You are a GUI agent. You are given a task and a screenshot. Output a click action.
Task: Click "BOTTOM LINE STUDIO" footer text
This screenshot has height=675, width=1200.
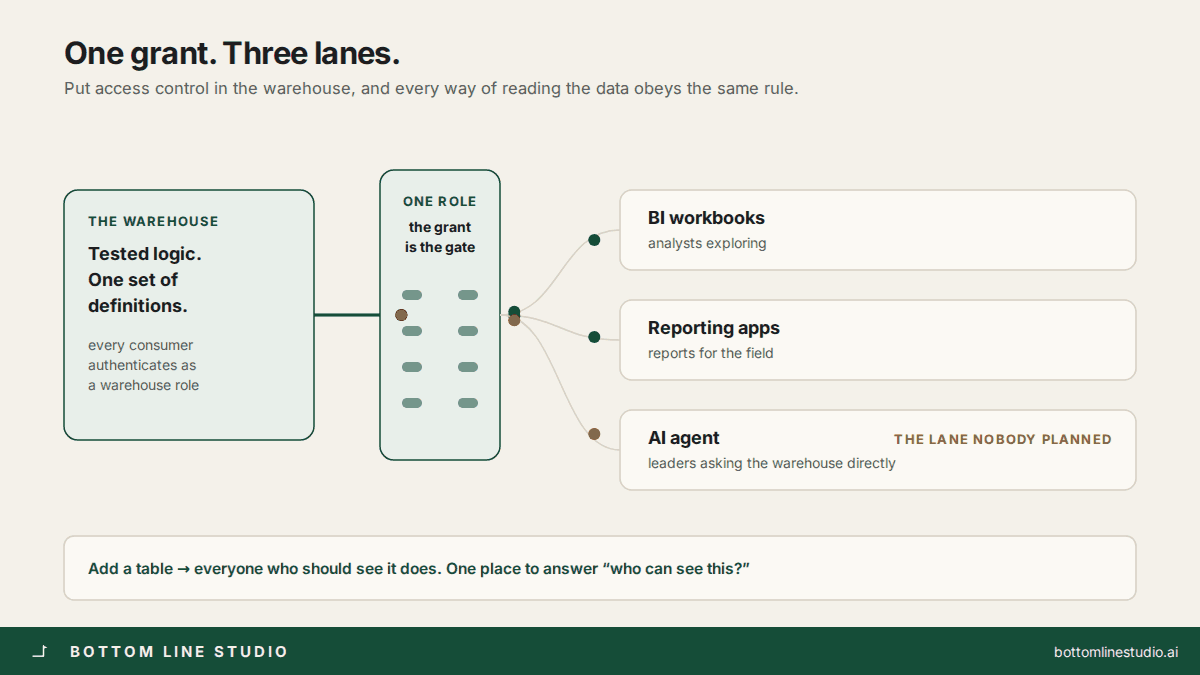point(179,652)
